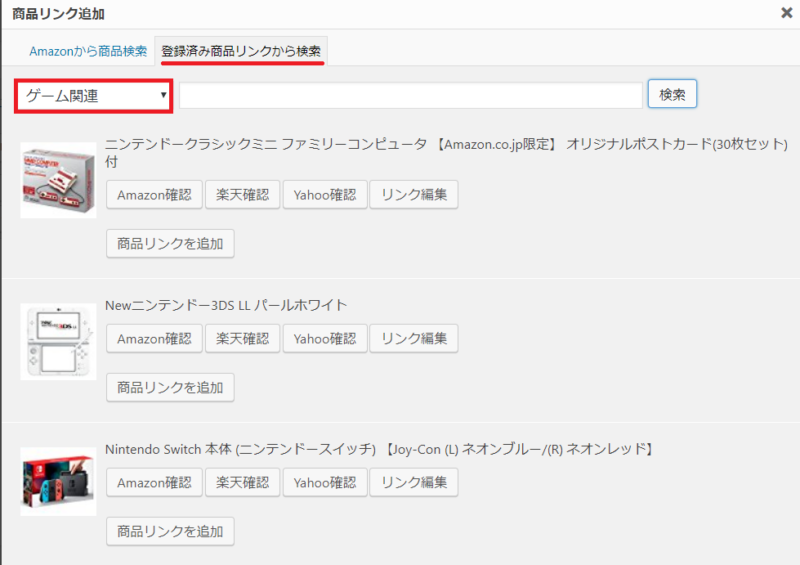Image resolution: width=800 pixels, height=565 pixels.
Task: Open the Famicom Classic Mini product thumbnail
Action: pos(58,180)
